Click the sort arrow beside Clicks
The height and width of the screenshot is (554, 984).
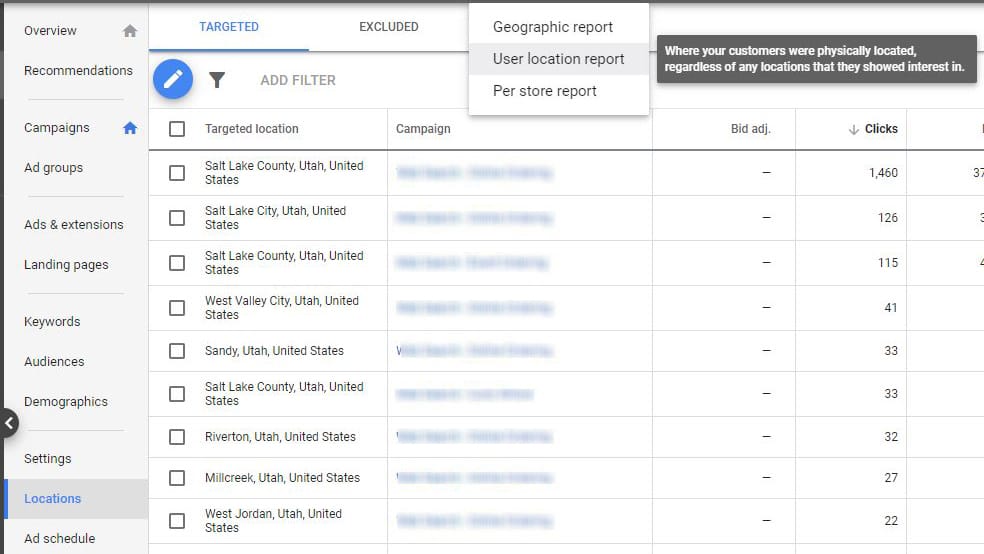(x=853, y=129)
